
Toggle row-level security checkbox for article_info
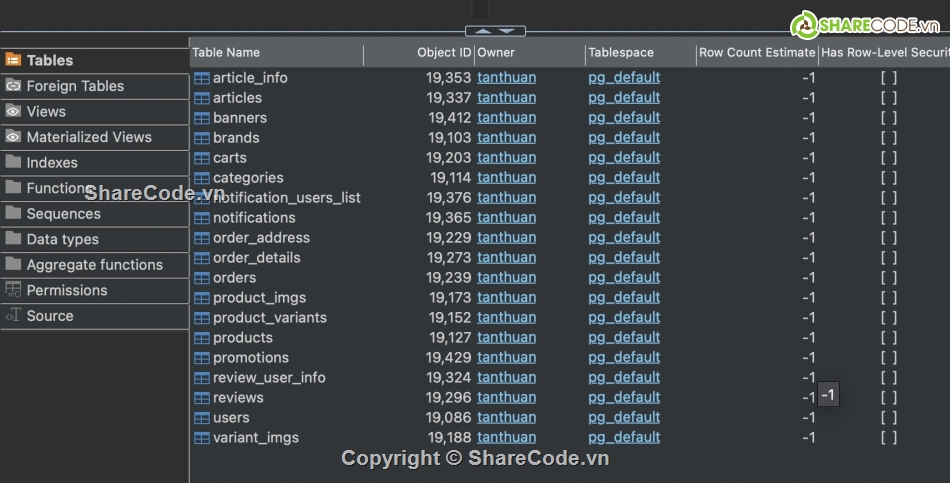point(889,78)
